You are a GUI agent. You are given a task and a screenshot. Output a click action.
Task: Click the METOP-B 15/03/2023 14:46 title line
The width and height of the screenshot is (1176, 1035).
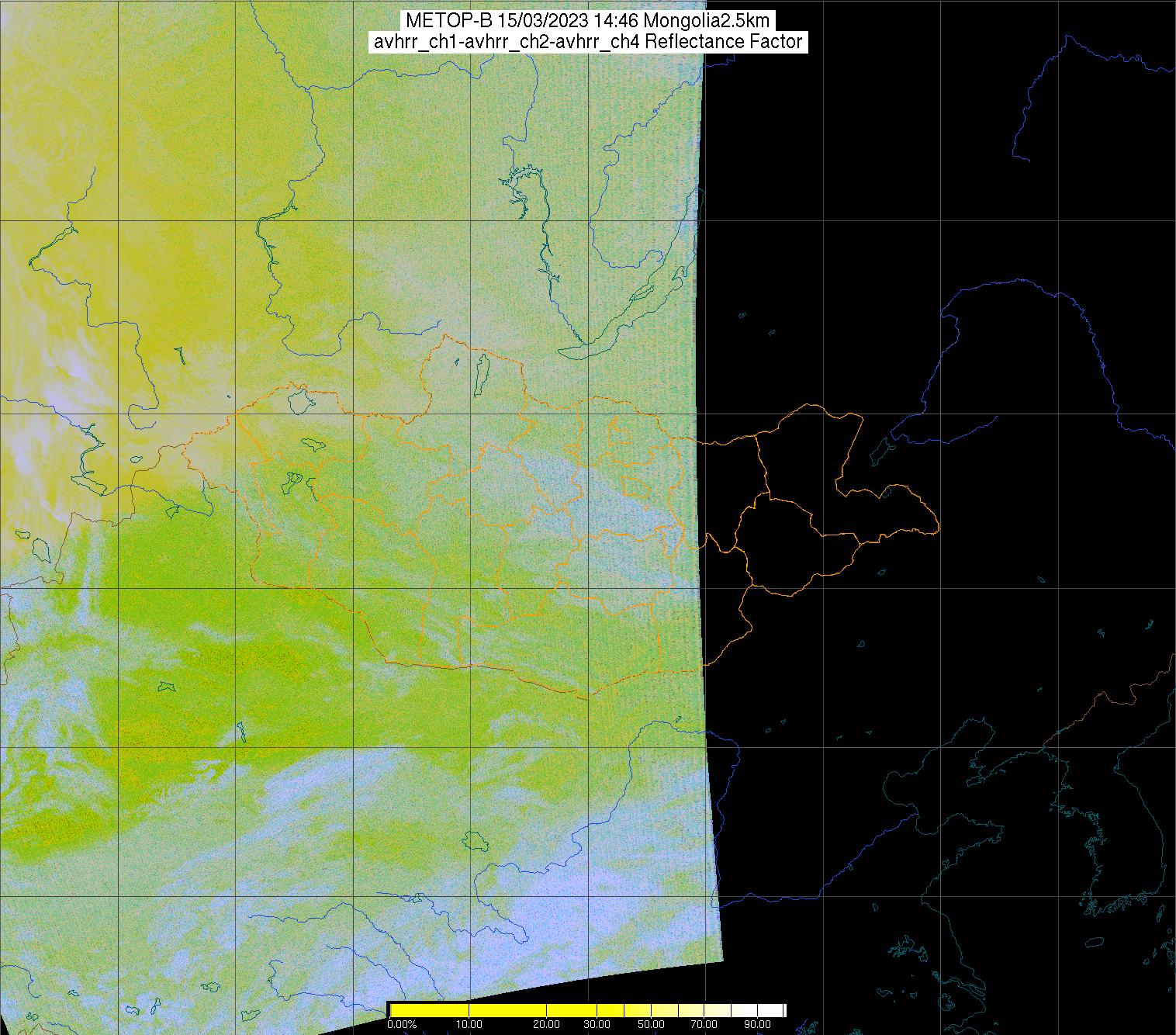(x=587, y=20)
